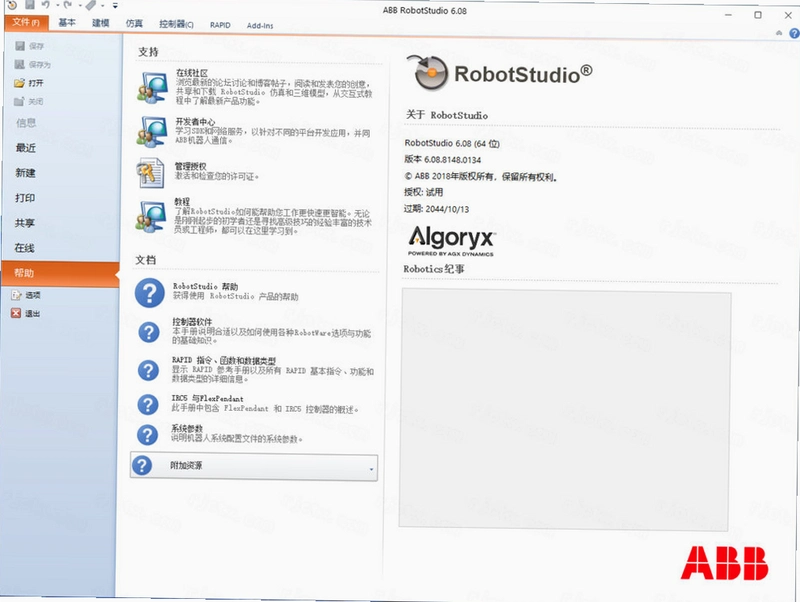Click the red ABB logo
The image size is (800, 602).
[x=724, y=563]
